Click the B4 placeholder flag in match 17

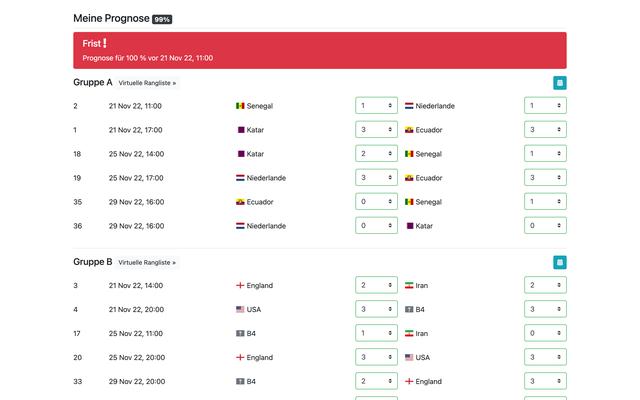coord(240,334)
